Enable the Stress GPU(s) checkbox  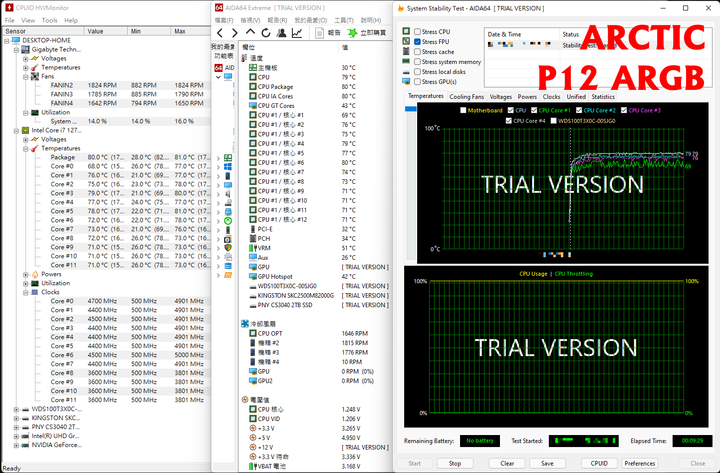pos(417,82)
